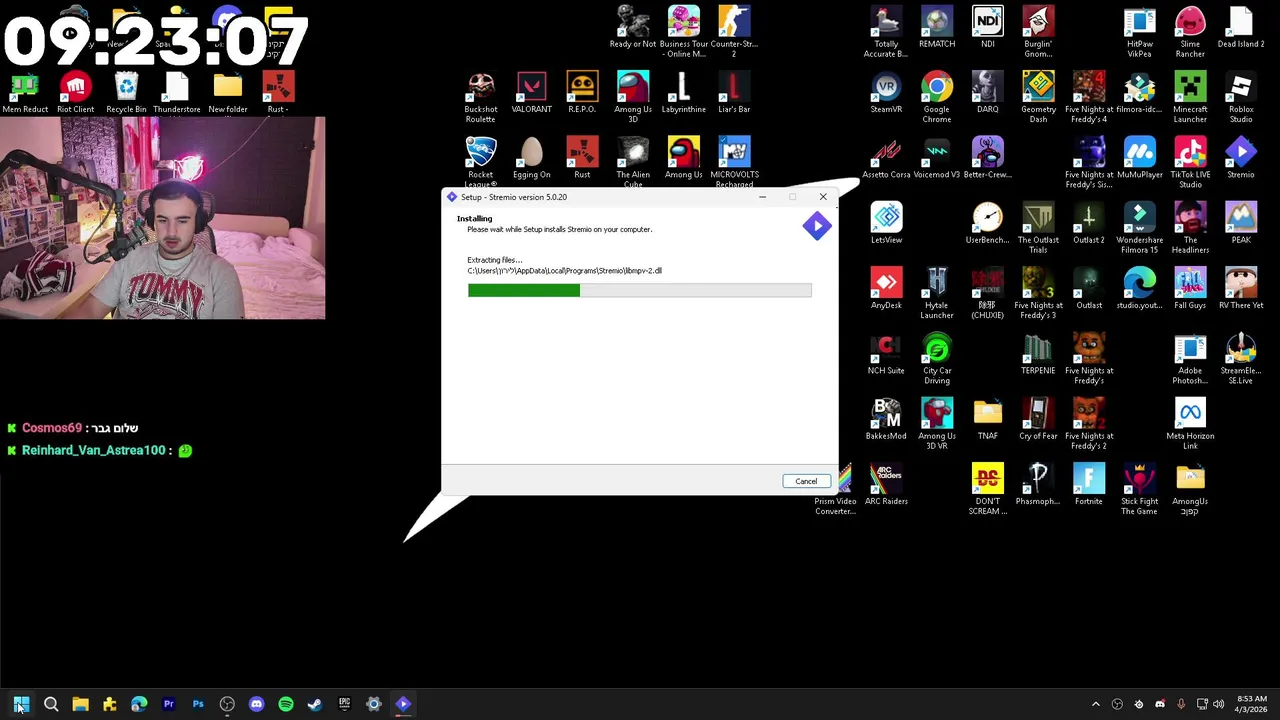This screenshot has height=720, width=1280.
Task: Select the Labyrinthine desktop icon
Action: (x=683, y=93)
